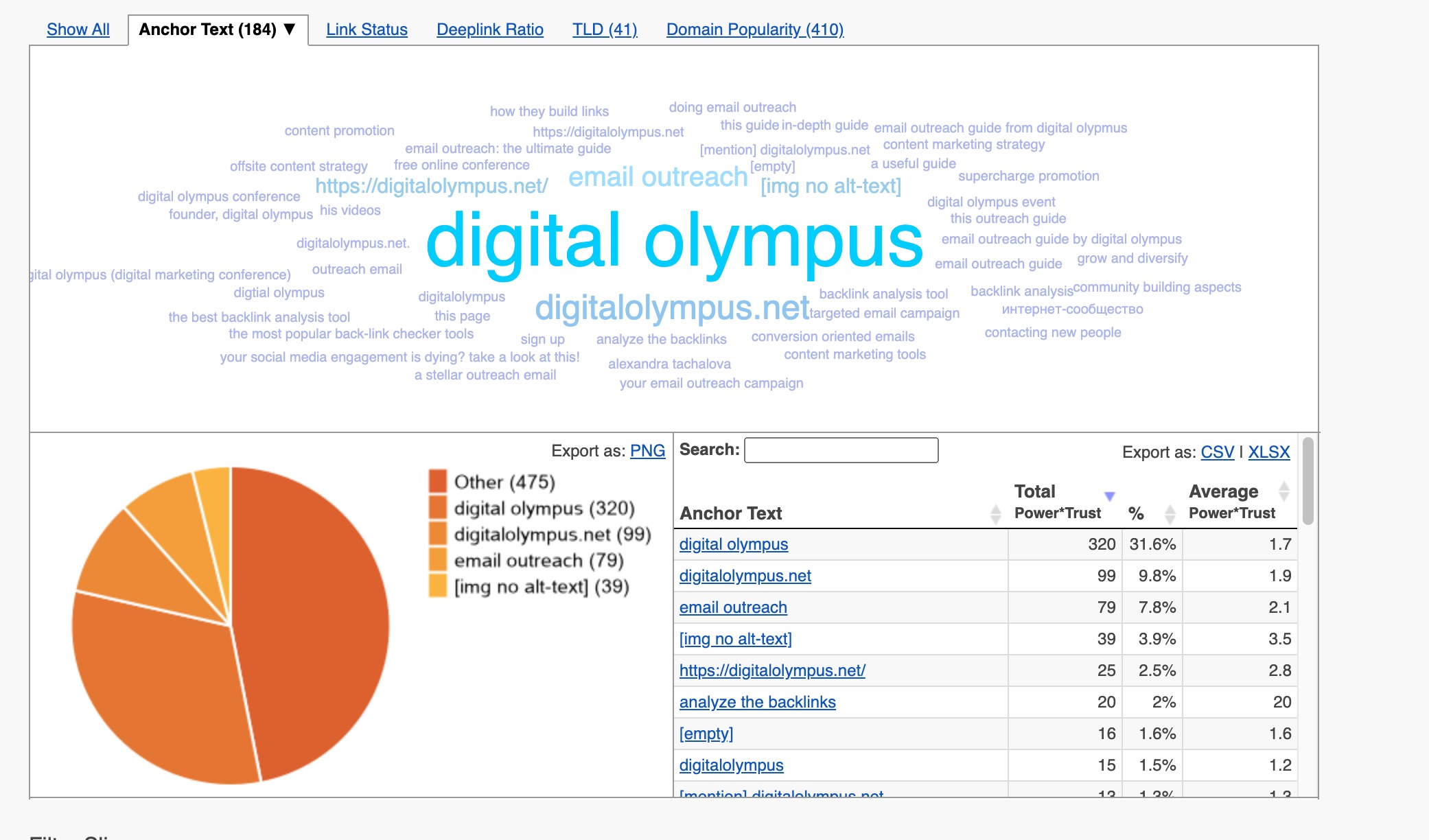The height and width of the screenshot is (840, 1429).
Task: Export the table as CSV
Action: coord(1217,452)
